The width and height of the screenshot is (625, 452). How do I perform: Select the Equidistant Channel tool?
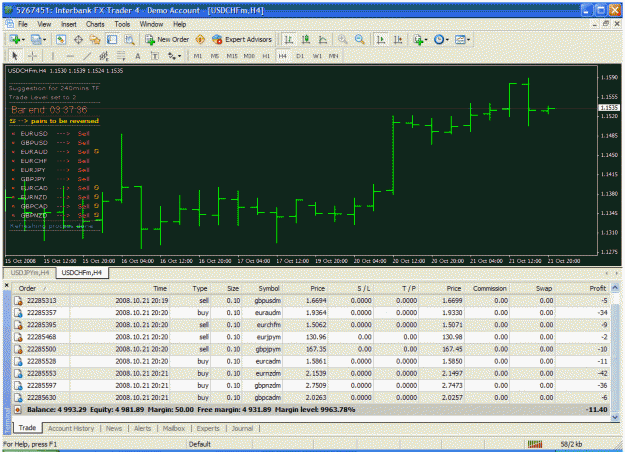(x=104, y=56)
